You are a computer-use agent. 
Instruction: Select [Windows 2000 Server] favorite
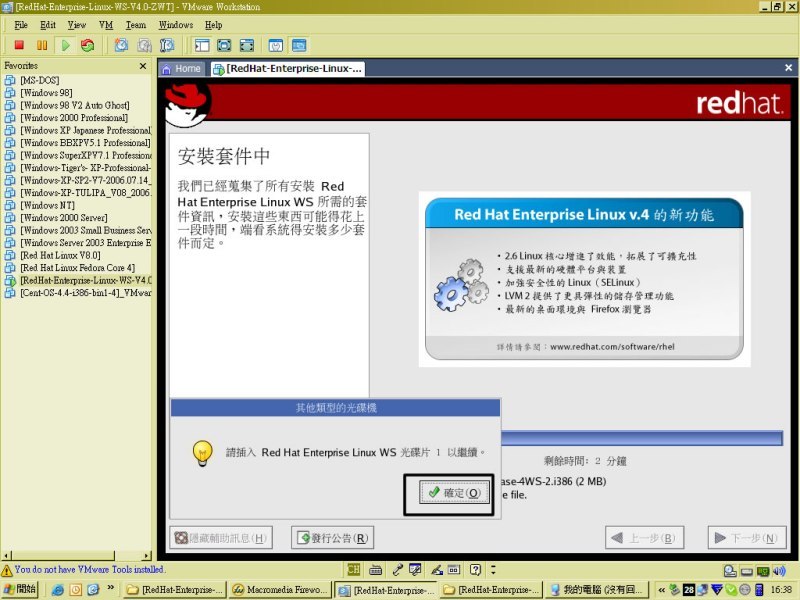pos(64,218)
